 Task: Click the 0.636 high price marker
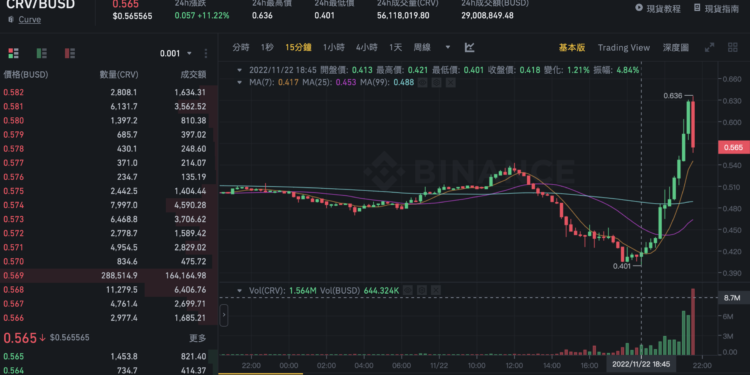pos(673,96)
